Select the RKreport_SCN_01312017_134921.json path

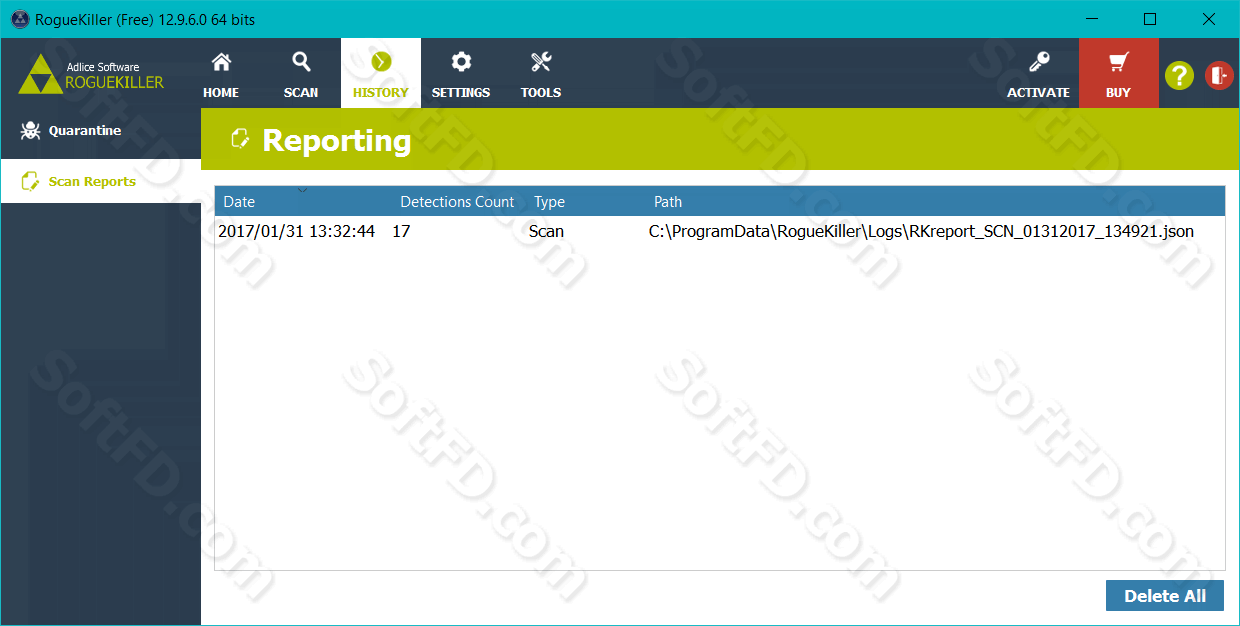[921, 231]
